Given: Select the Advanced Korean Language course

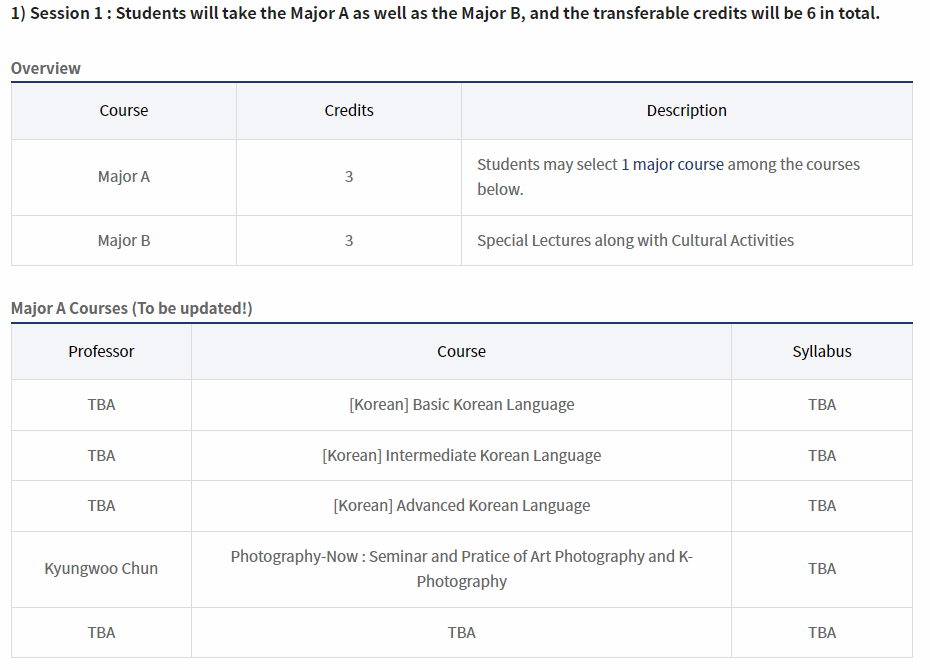Looking at the screenshot, I should 461,506.
